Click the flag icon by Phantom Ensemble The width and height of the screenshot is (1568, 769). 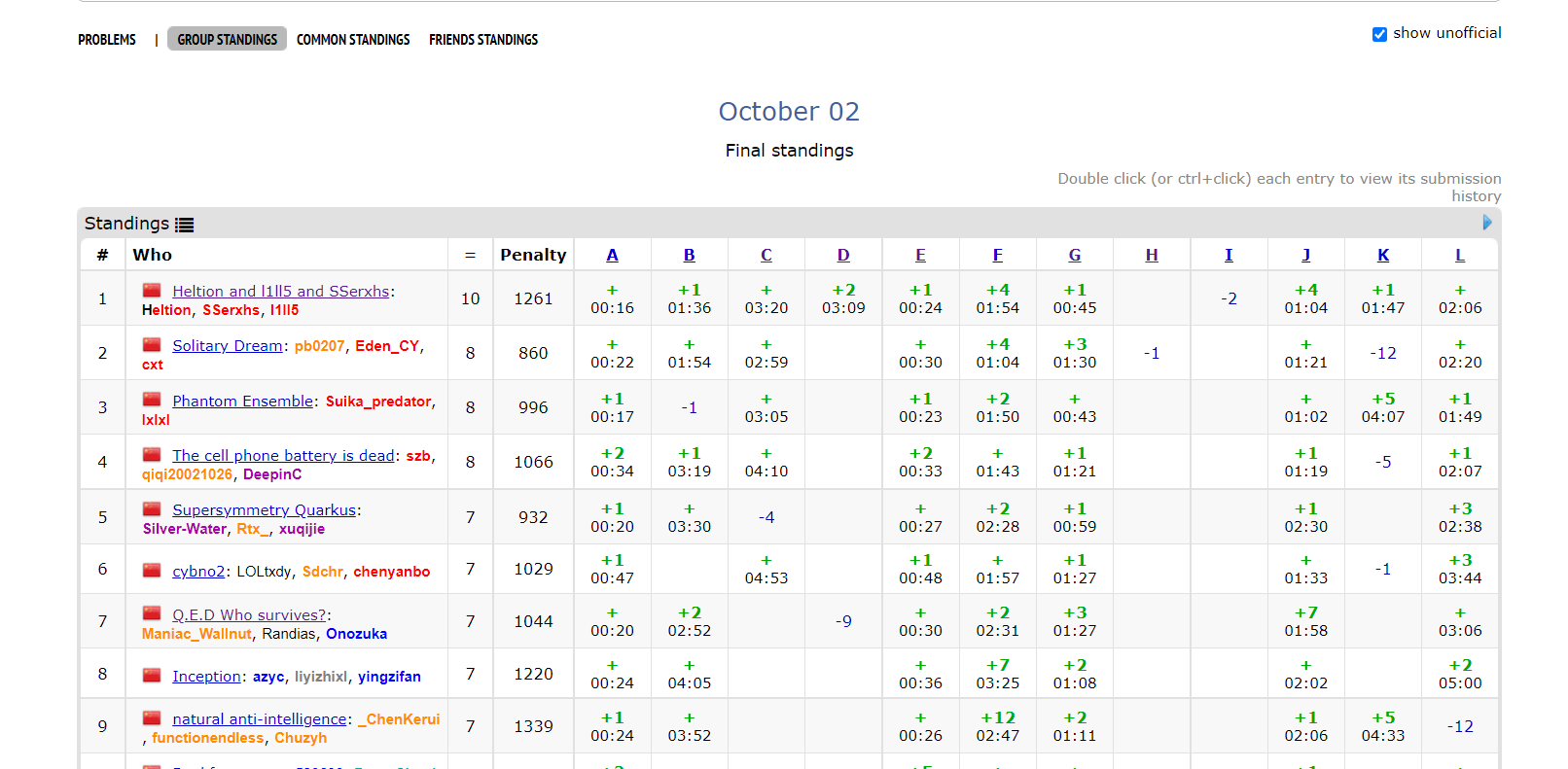click(x=152, y=400)
